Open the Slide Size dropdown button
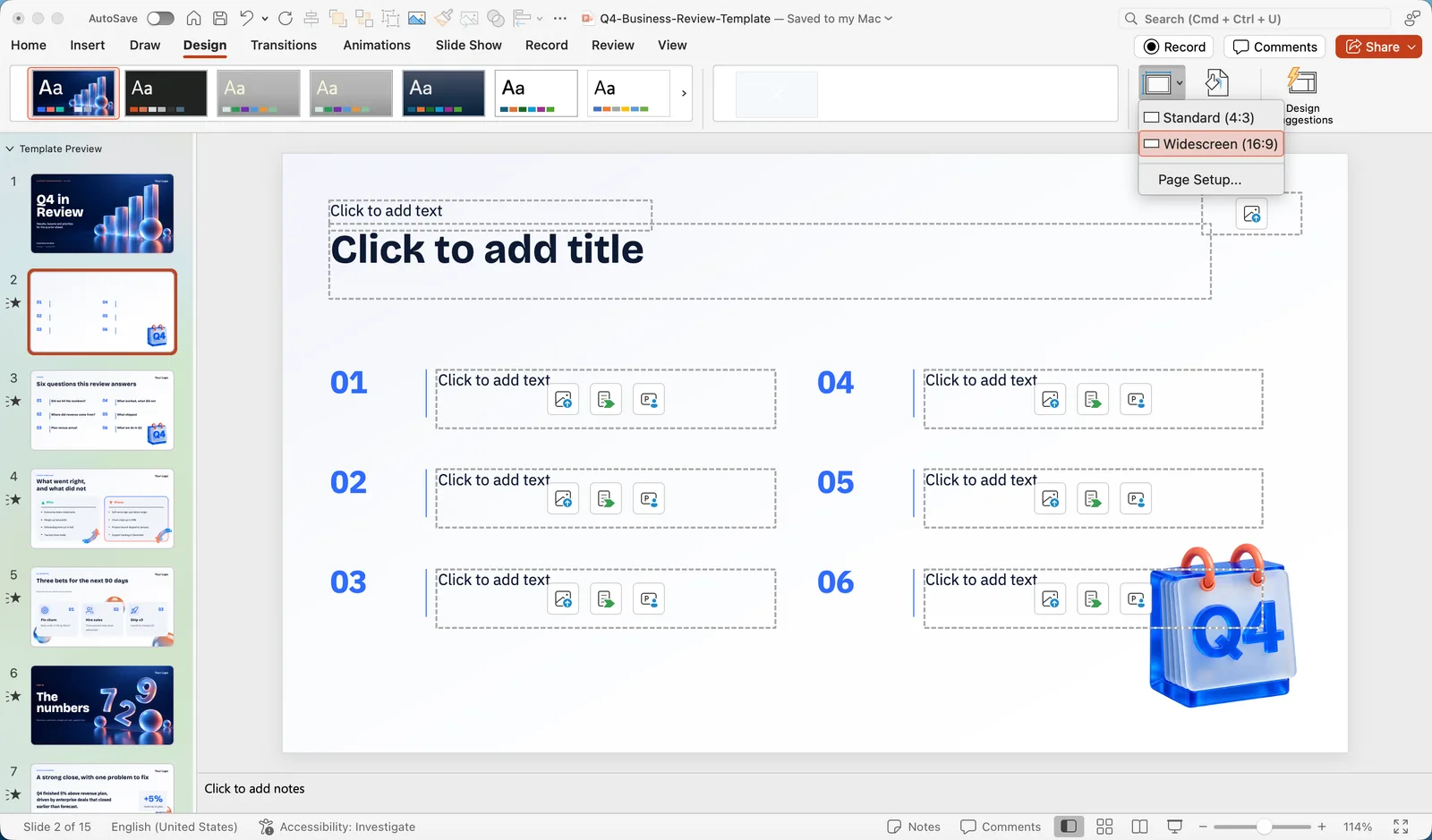Viewport: 1432px width, 840px height. coord(1162,83)
